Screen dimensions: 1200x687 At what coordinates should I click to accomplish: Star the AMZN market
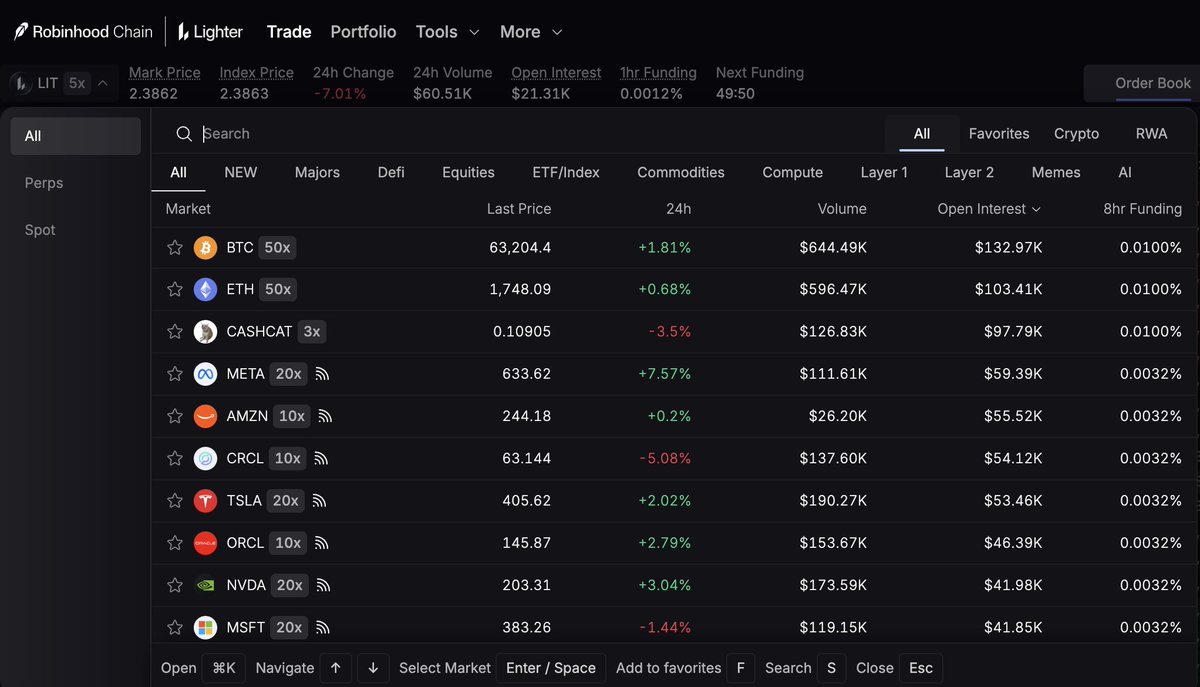point(175,416)
